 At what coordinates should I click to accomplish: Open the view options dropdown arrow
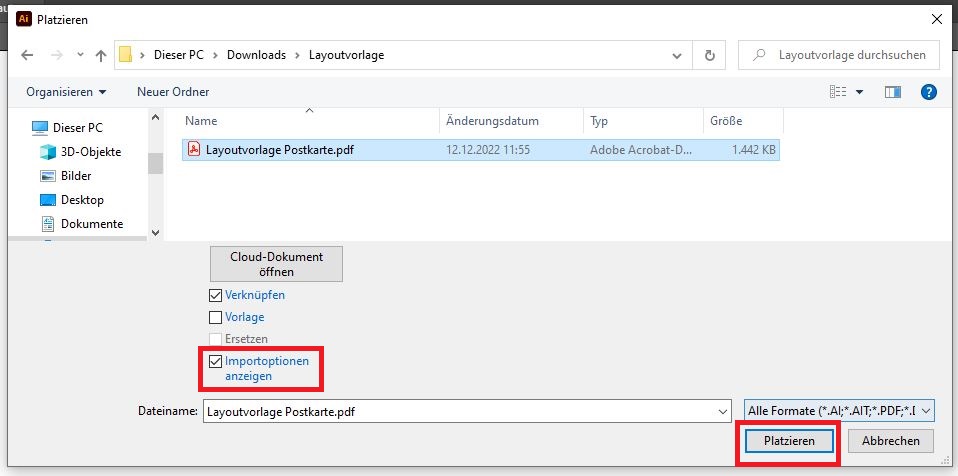[859, 92]
